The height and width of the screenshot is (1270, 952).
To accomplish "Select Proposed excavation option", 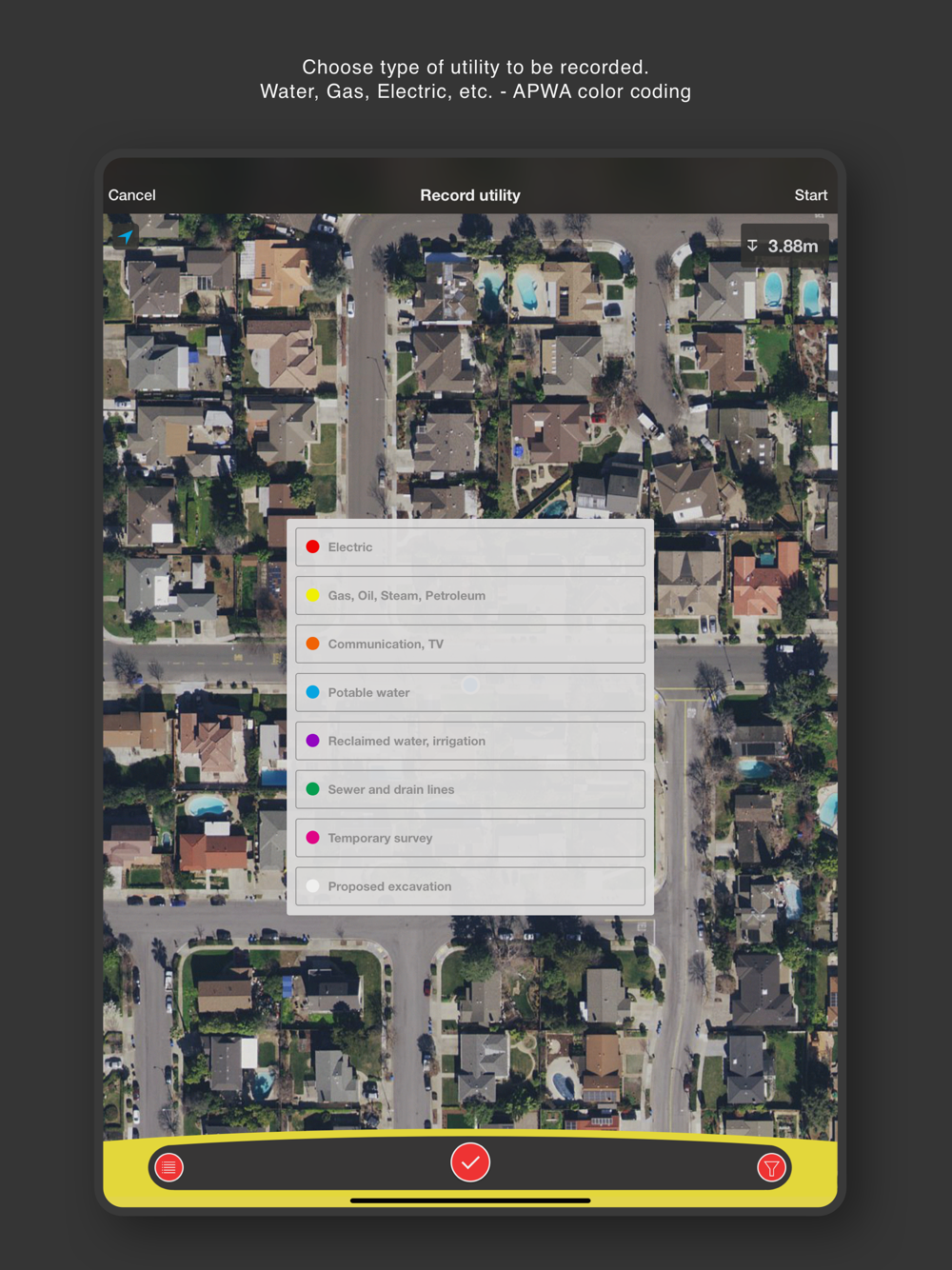I will (x=470, y=886).
